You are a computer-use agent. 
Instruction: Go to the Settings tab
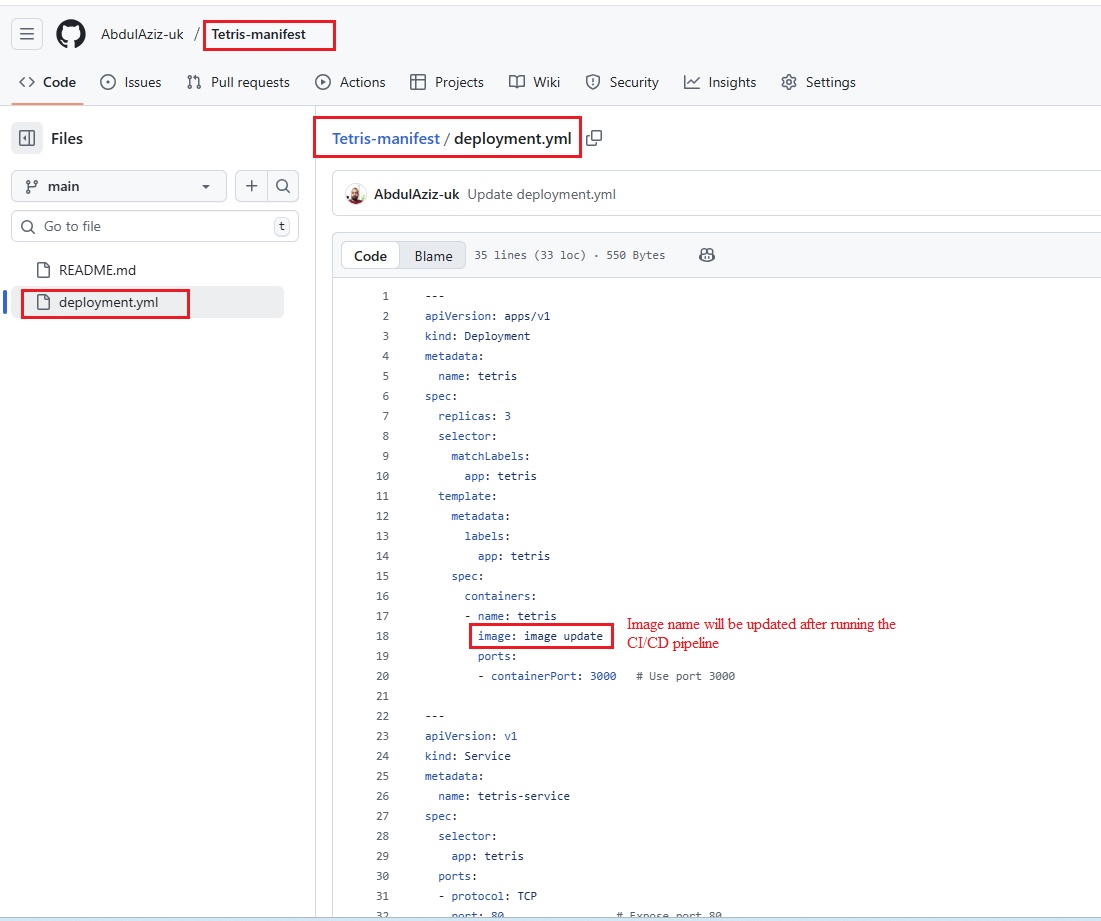[818, 82]
